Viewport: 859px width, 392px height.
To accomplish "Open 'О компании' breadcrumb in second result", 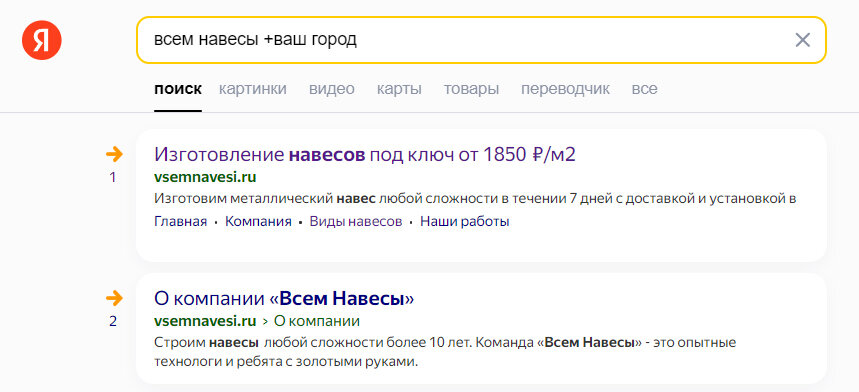I will (317, 321).
